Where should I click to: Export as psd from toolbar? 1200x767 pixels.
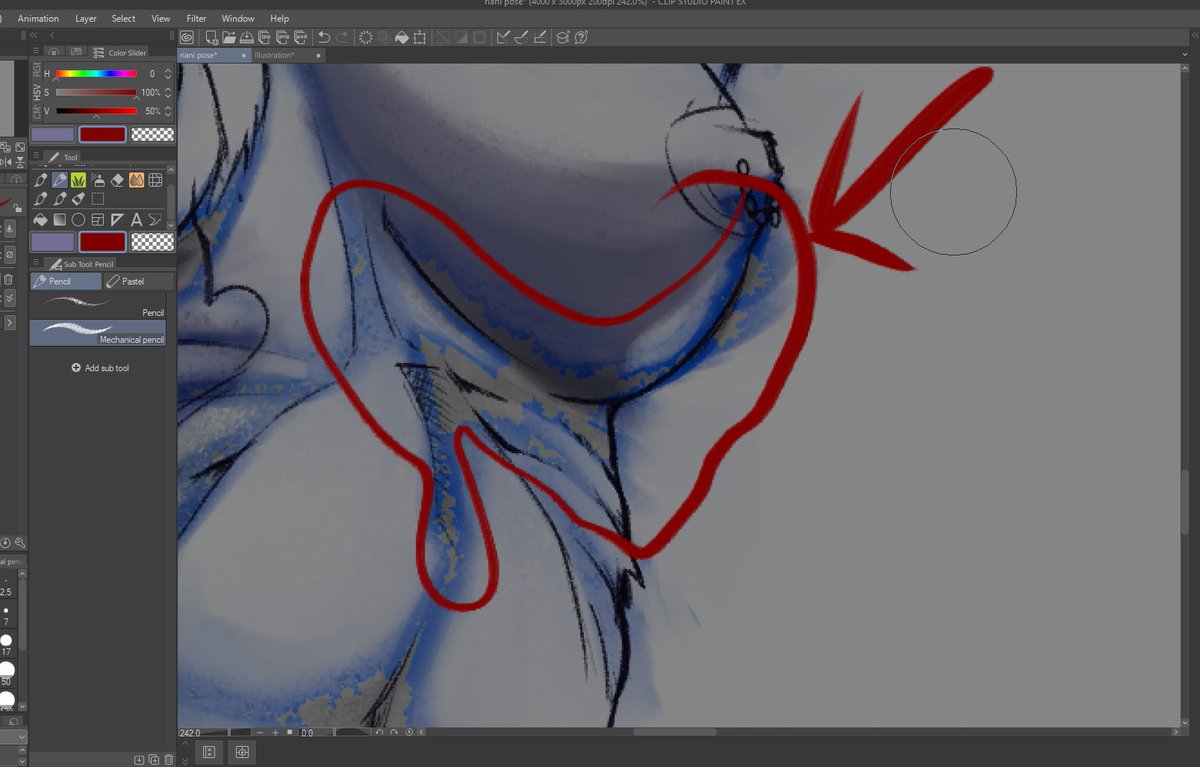point(300,37)
